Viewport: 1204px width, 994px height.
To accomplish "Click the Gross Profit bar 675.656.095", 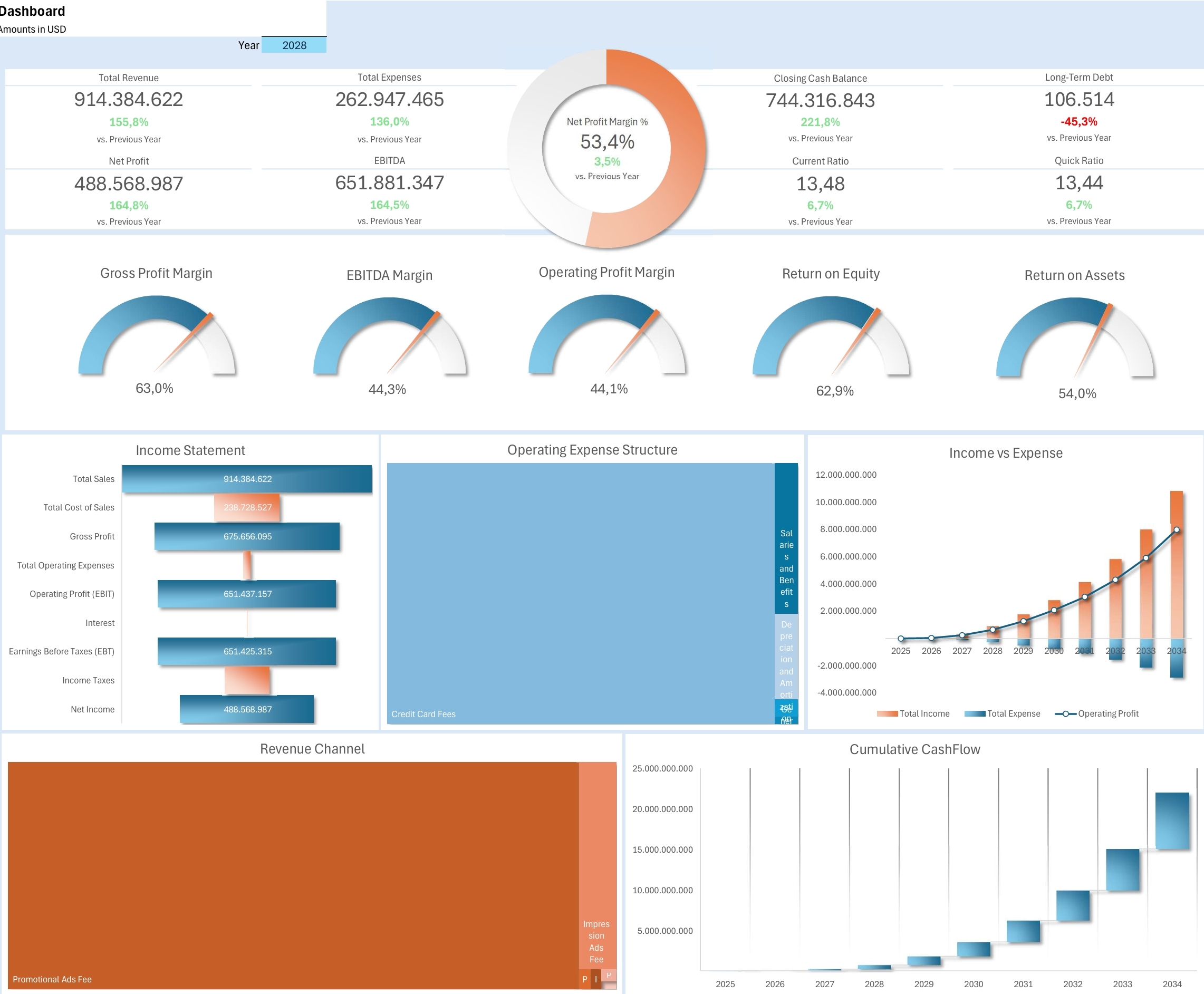I will 247,536.
